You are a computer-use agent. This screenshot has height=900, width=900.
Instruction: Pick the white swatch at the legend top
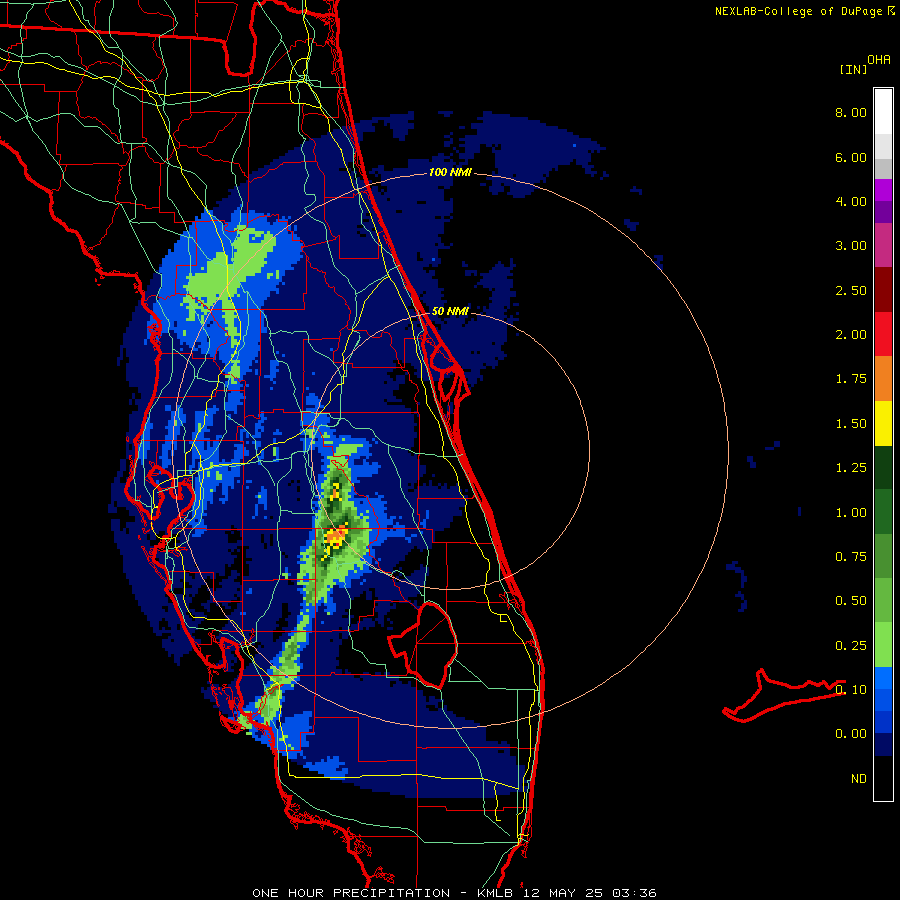(x=883, y=111)
